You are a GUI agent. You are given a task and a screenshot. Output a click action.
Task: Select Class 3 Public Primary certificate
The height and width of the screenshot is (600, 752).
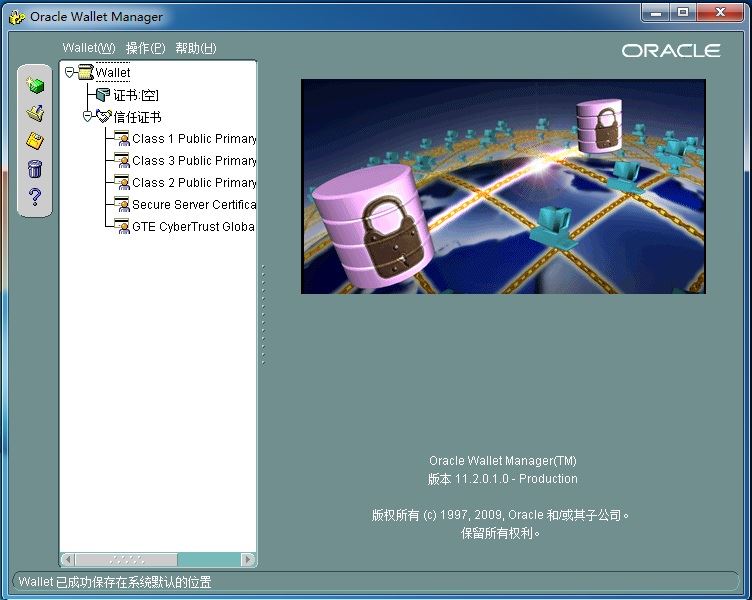(194, 161)
